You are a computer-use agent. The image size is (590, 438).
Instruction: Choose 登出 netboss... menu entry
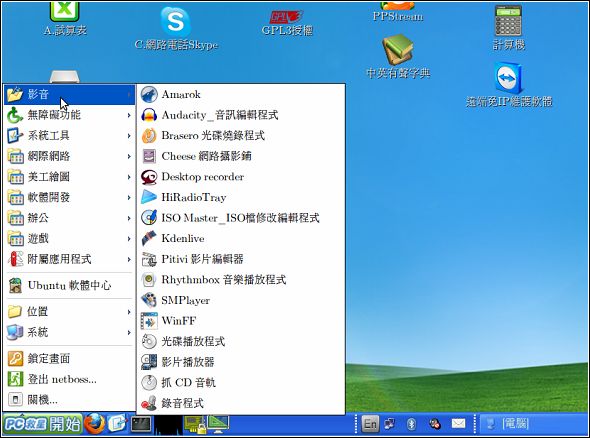point(70,379)
